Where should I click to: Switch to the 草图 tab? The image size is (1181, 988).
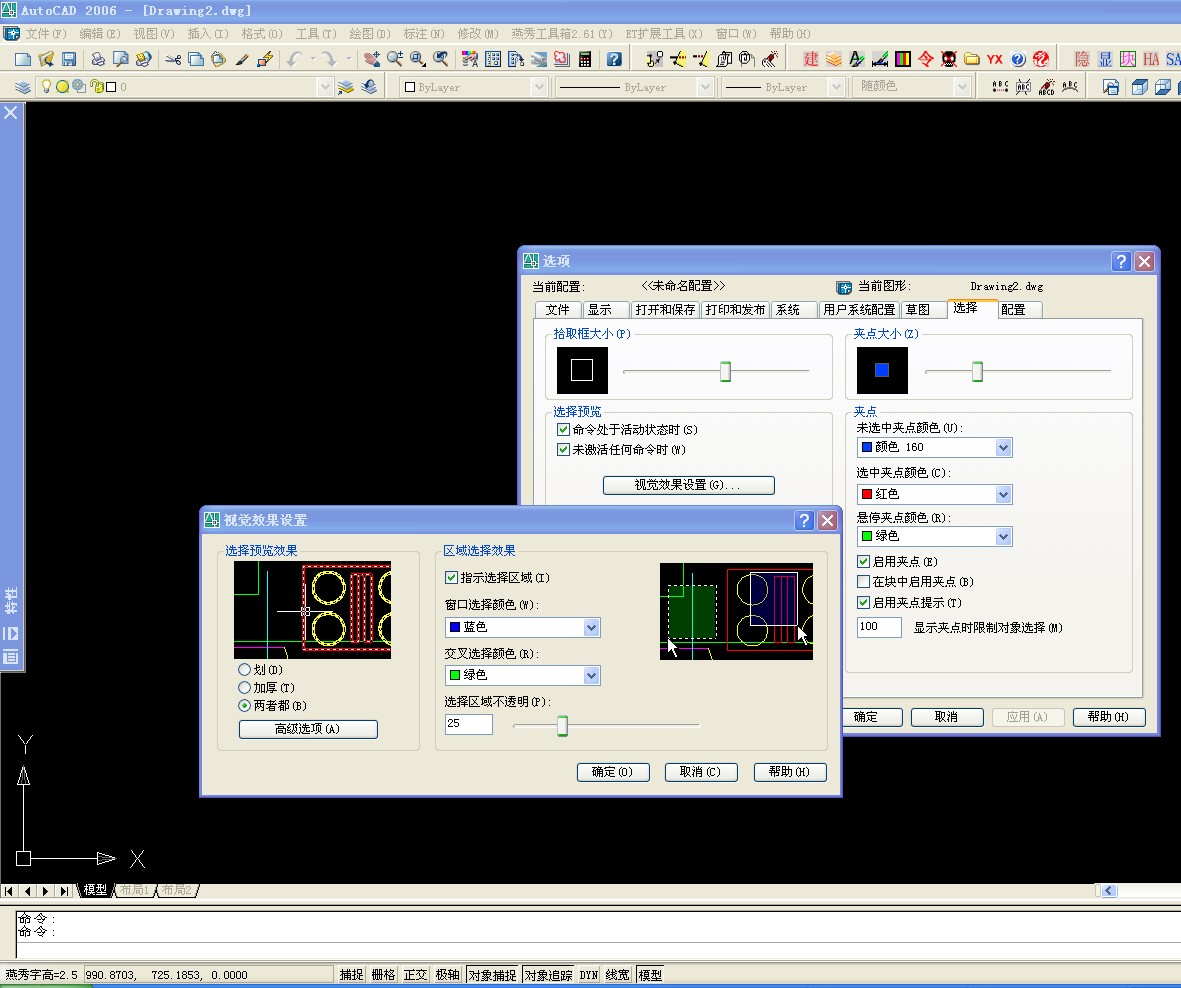pyautogui.click(x=923, y=310)
